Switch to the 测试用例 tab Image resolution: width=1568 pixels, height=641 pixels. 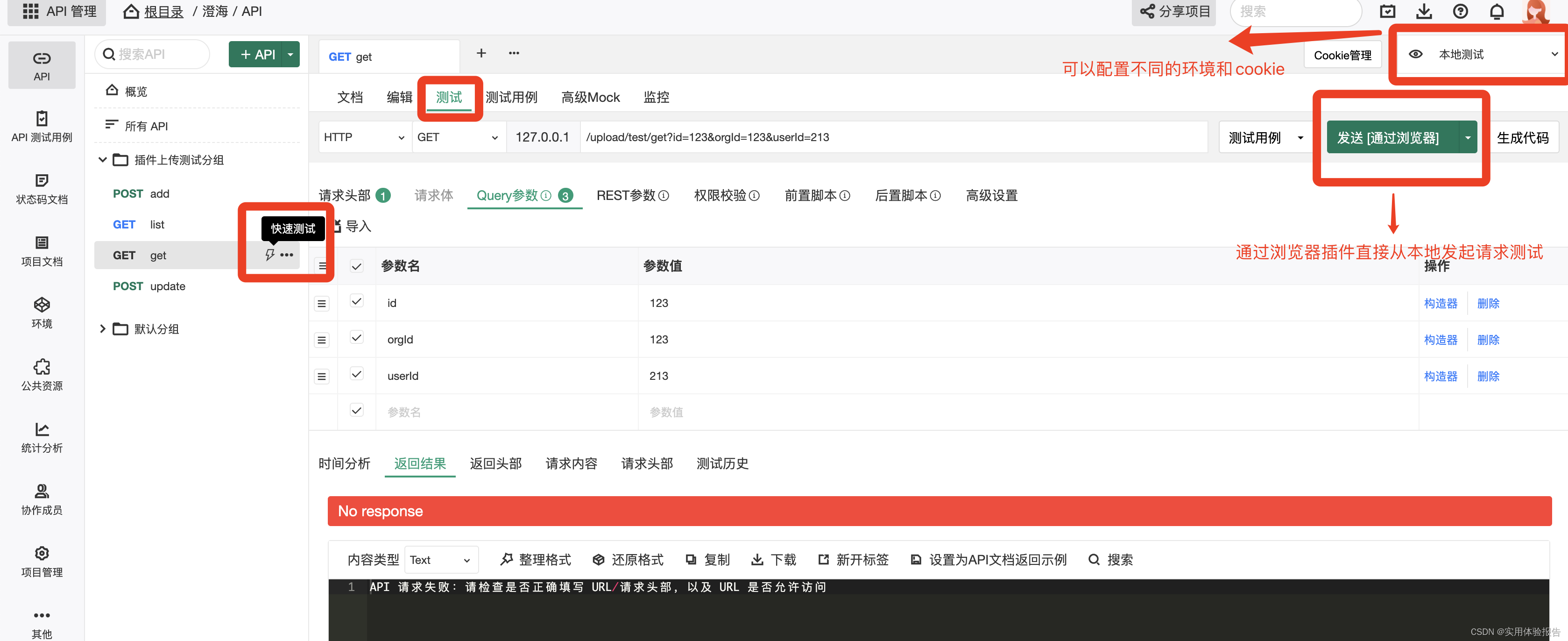click(511, 98)
